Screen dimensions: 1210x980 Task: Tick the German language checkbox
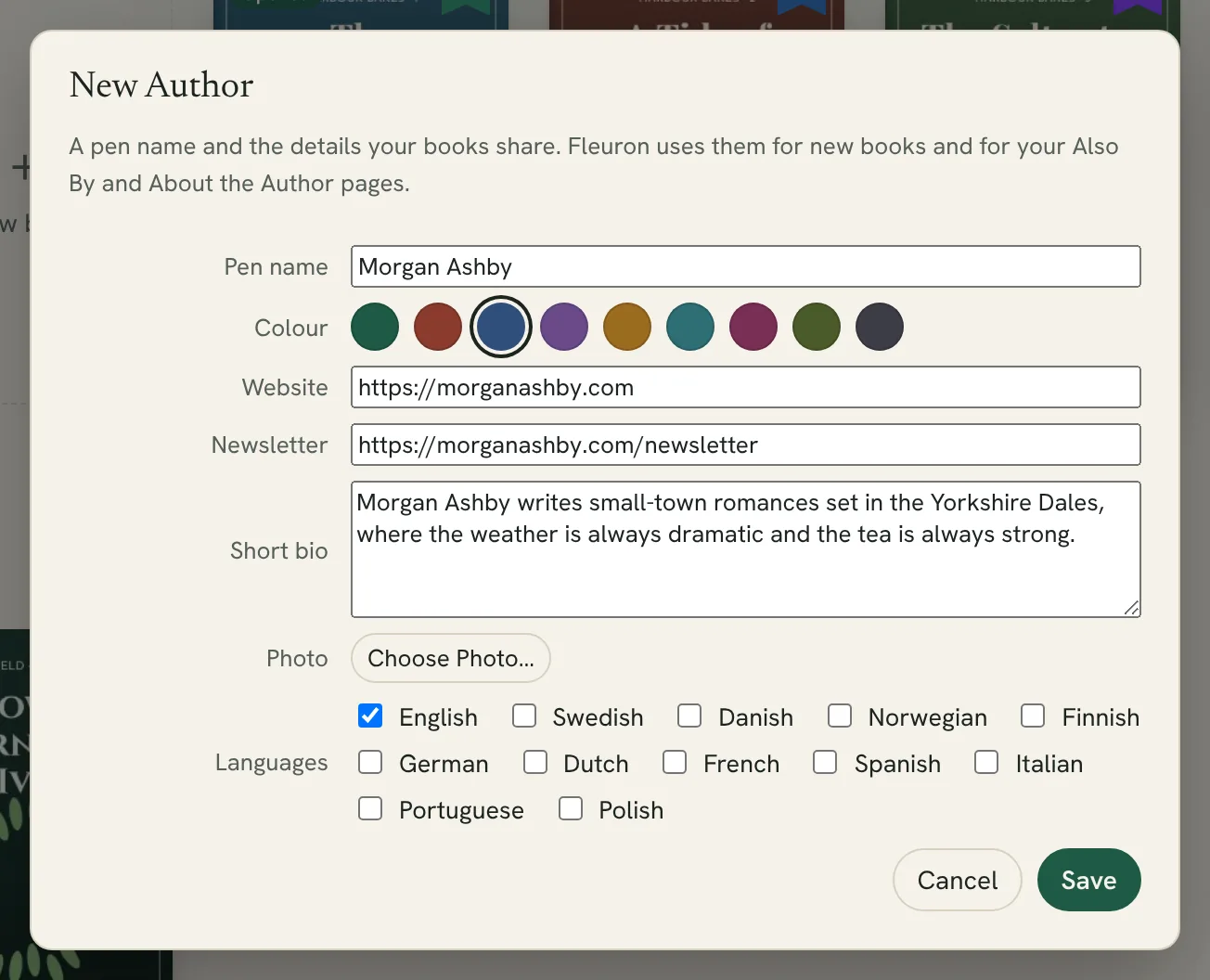tap(370, 762)
